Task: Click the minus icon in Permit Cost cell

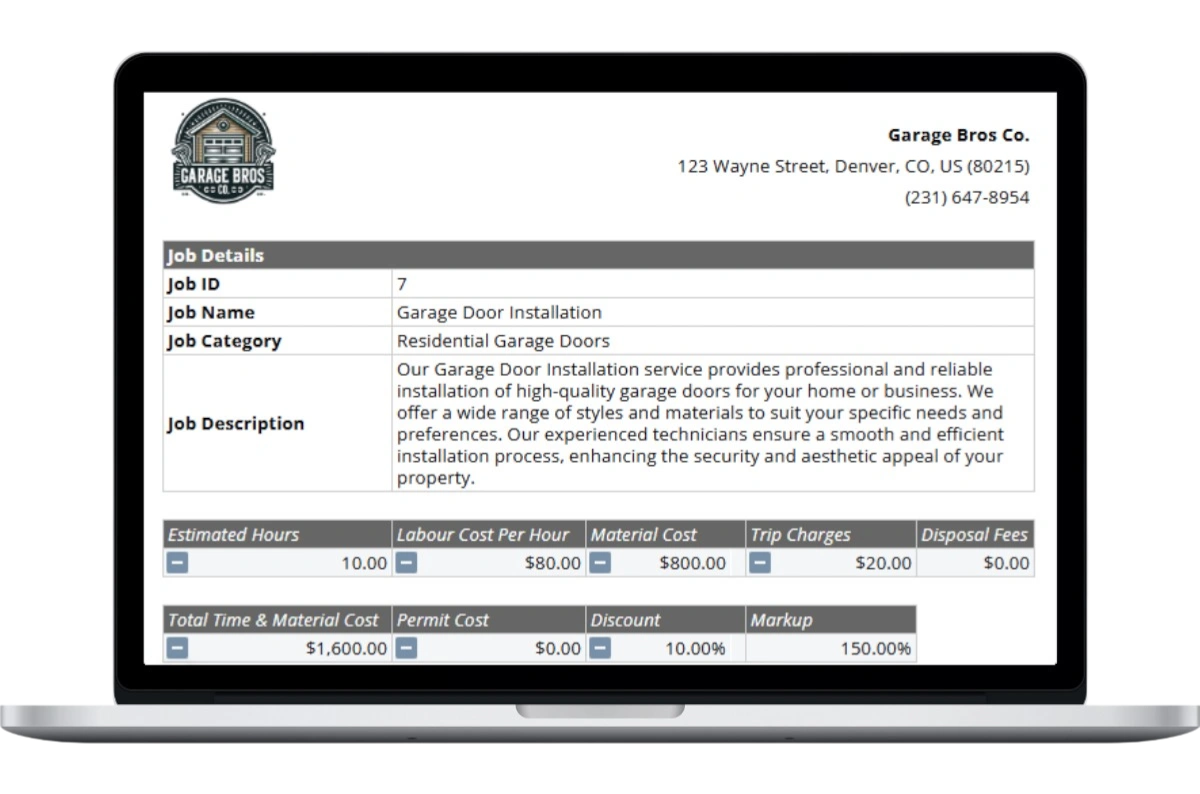Action: point(406,648)
